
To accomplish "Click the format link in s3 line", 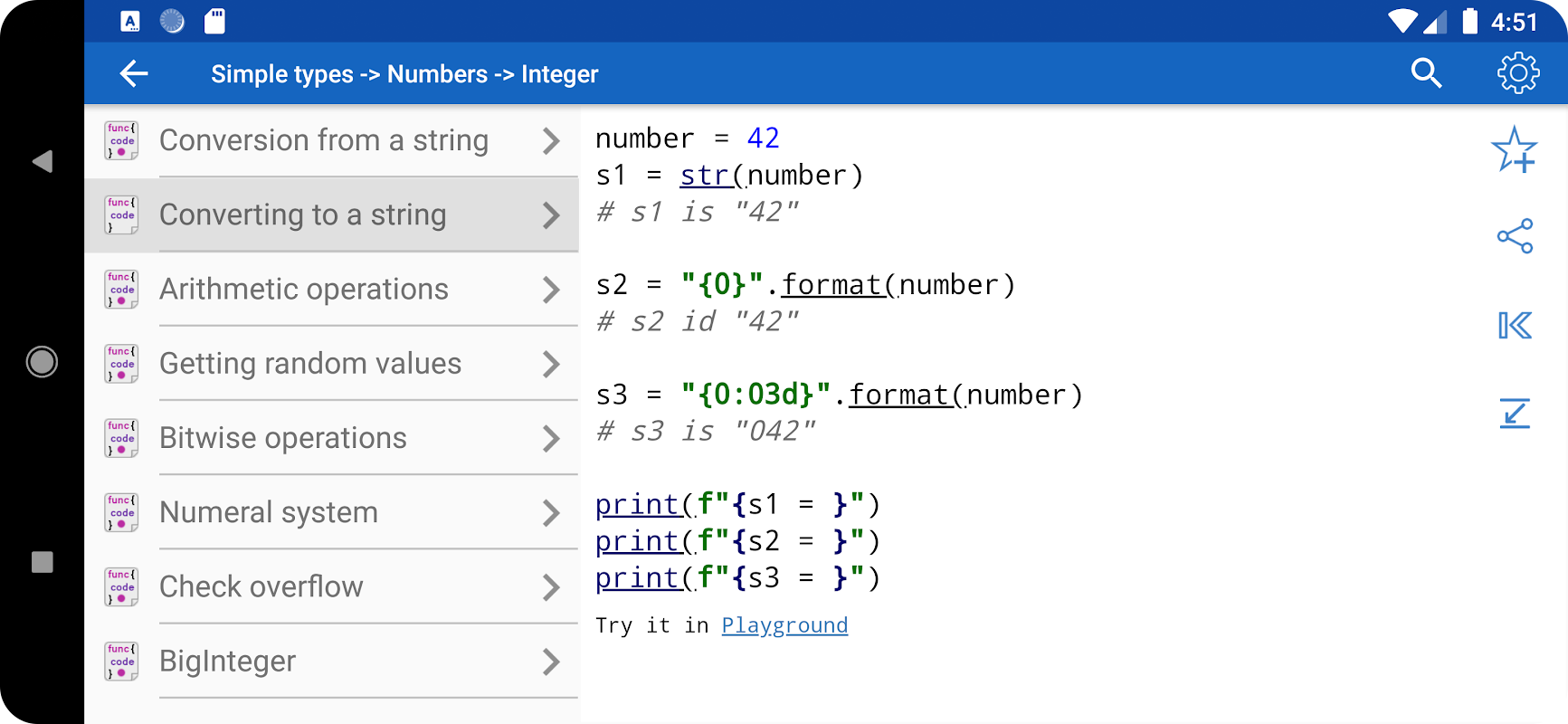I will [899, 395].
